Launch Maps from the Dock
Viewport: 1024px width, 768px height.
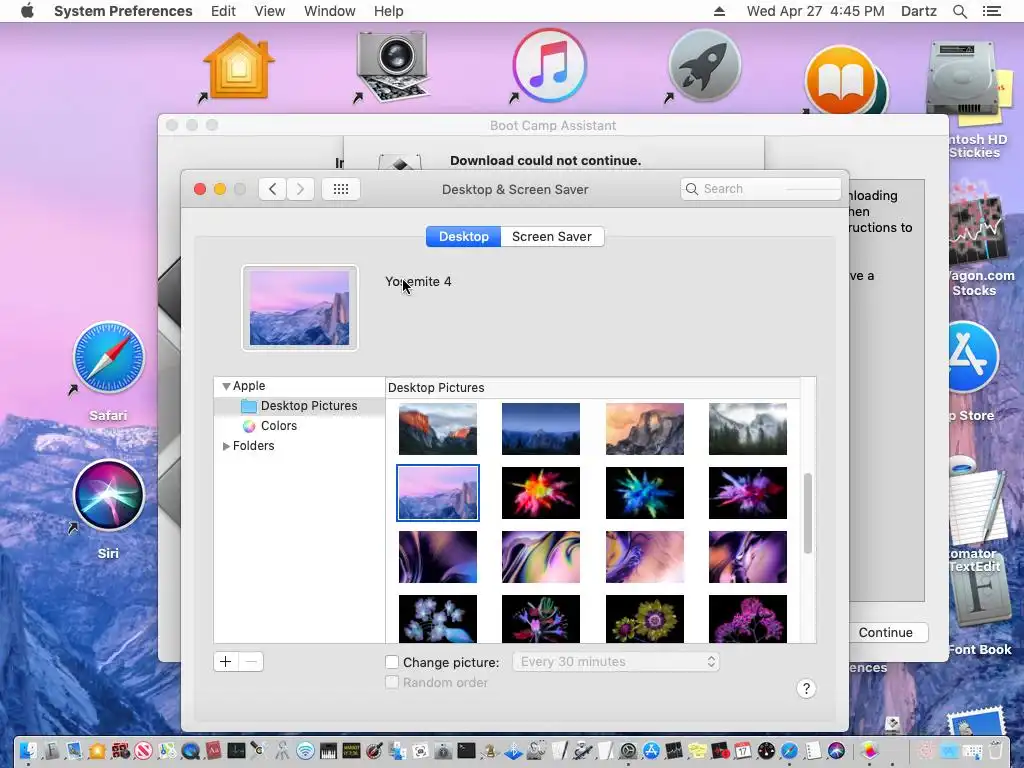(x=166, y=751)
